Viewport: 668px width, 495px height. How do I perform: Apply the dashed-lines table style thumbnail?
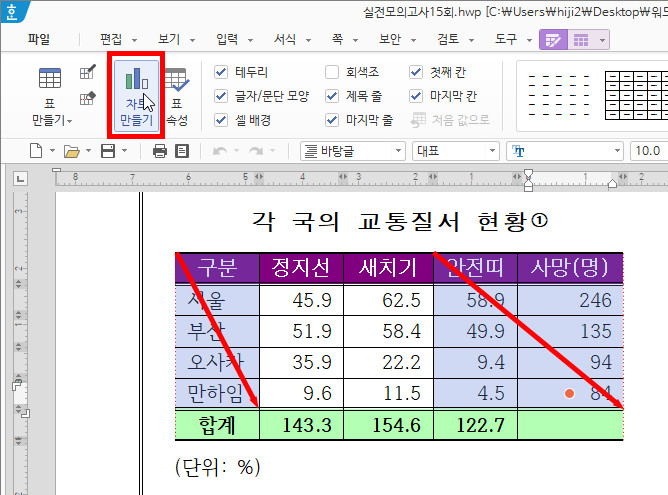[559, 95]
